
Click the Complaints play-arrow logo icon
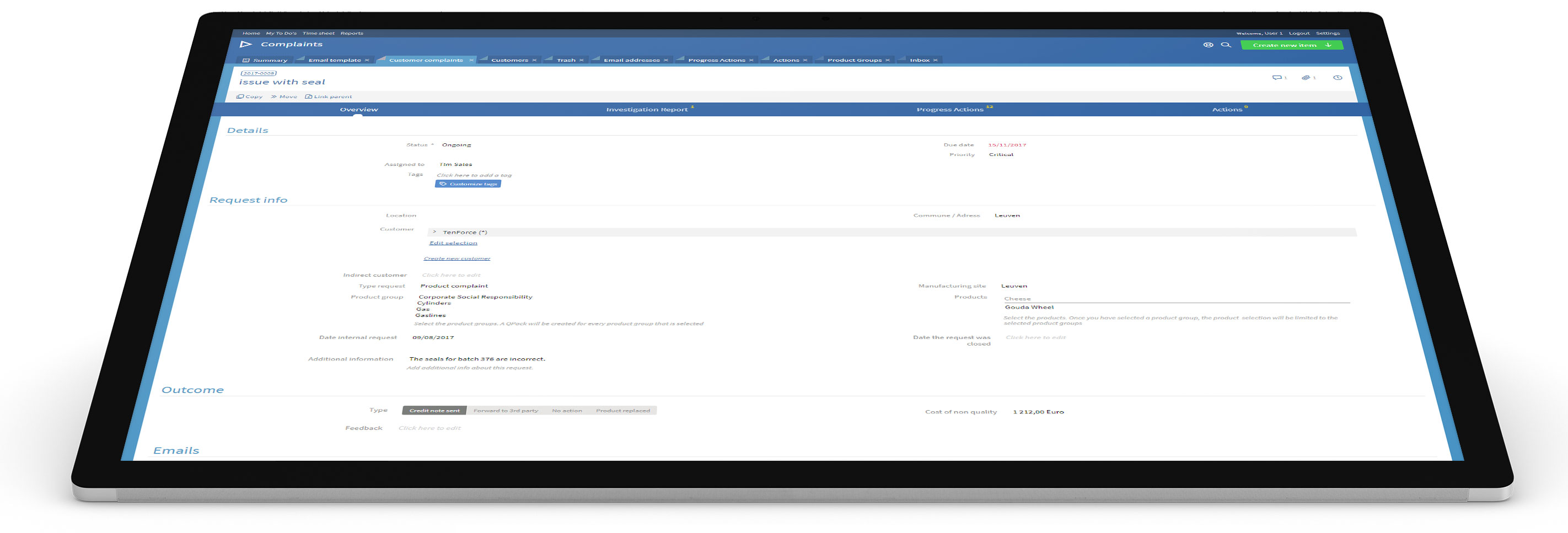coord(245,45)
